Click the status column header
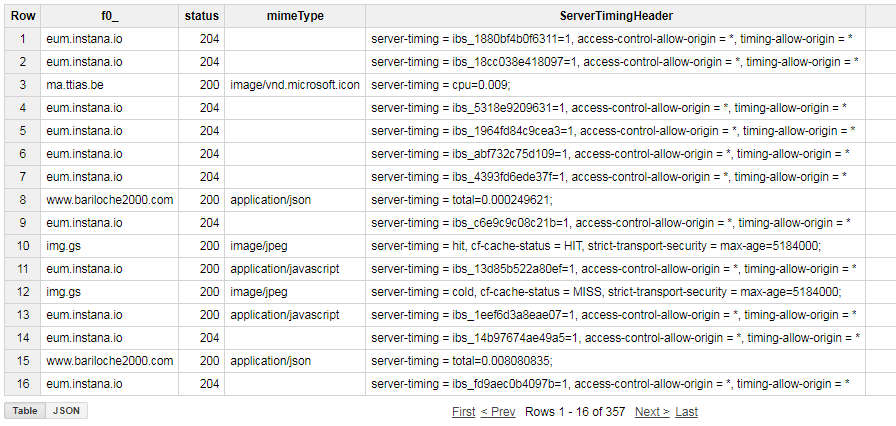896x426 pixels. (202, 16)
